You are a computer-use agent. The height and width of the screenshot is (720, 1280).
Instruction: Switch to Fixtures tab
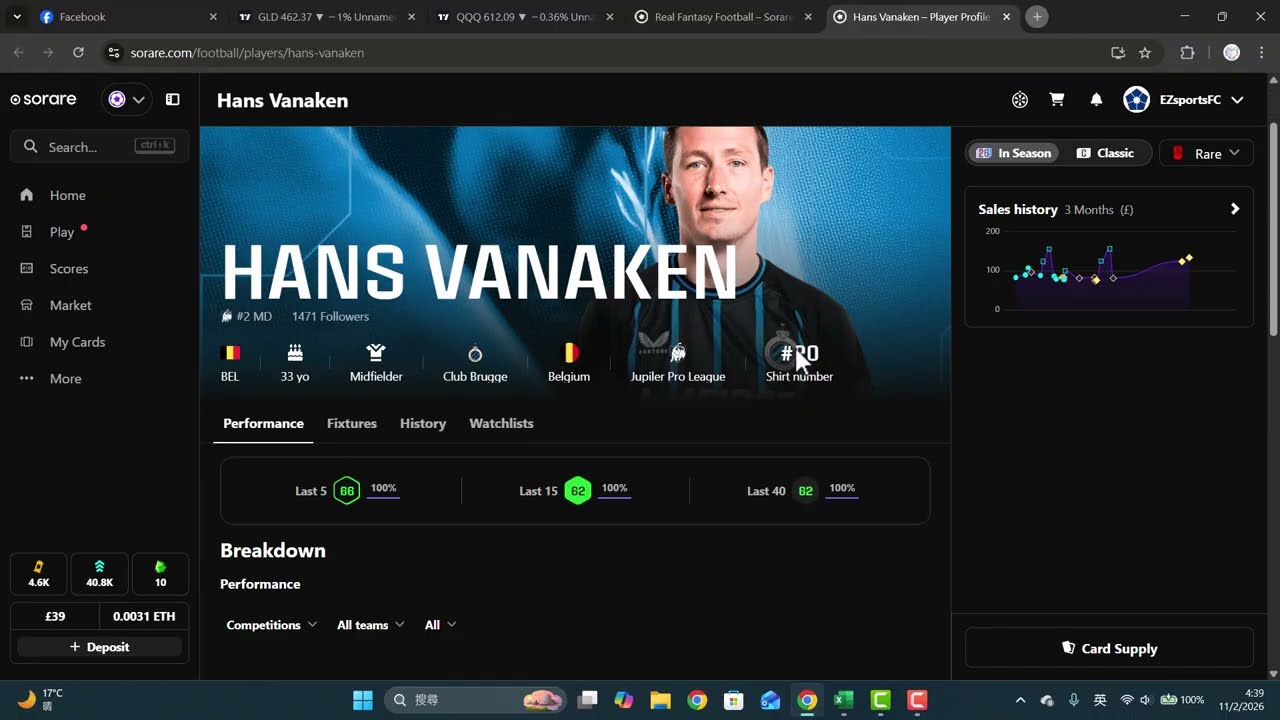click(352, 423)
